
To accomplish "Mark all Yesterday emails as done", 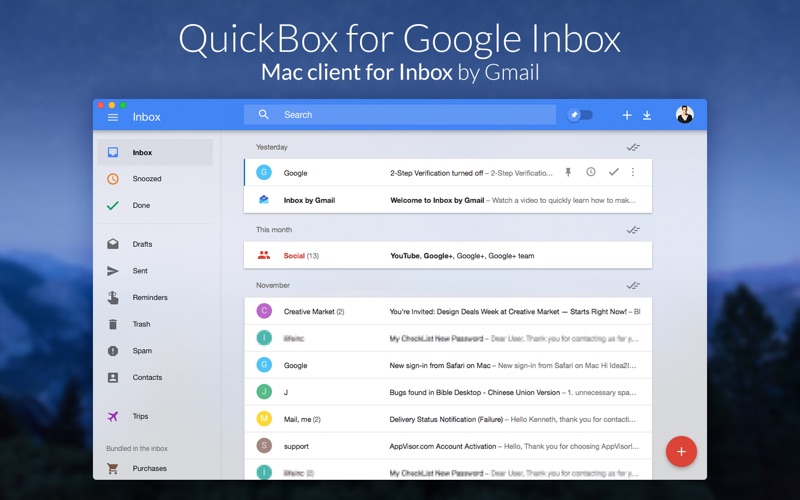I will 633,147.
